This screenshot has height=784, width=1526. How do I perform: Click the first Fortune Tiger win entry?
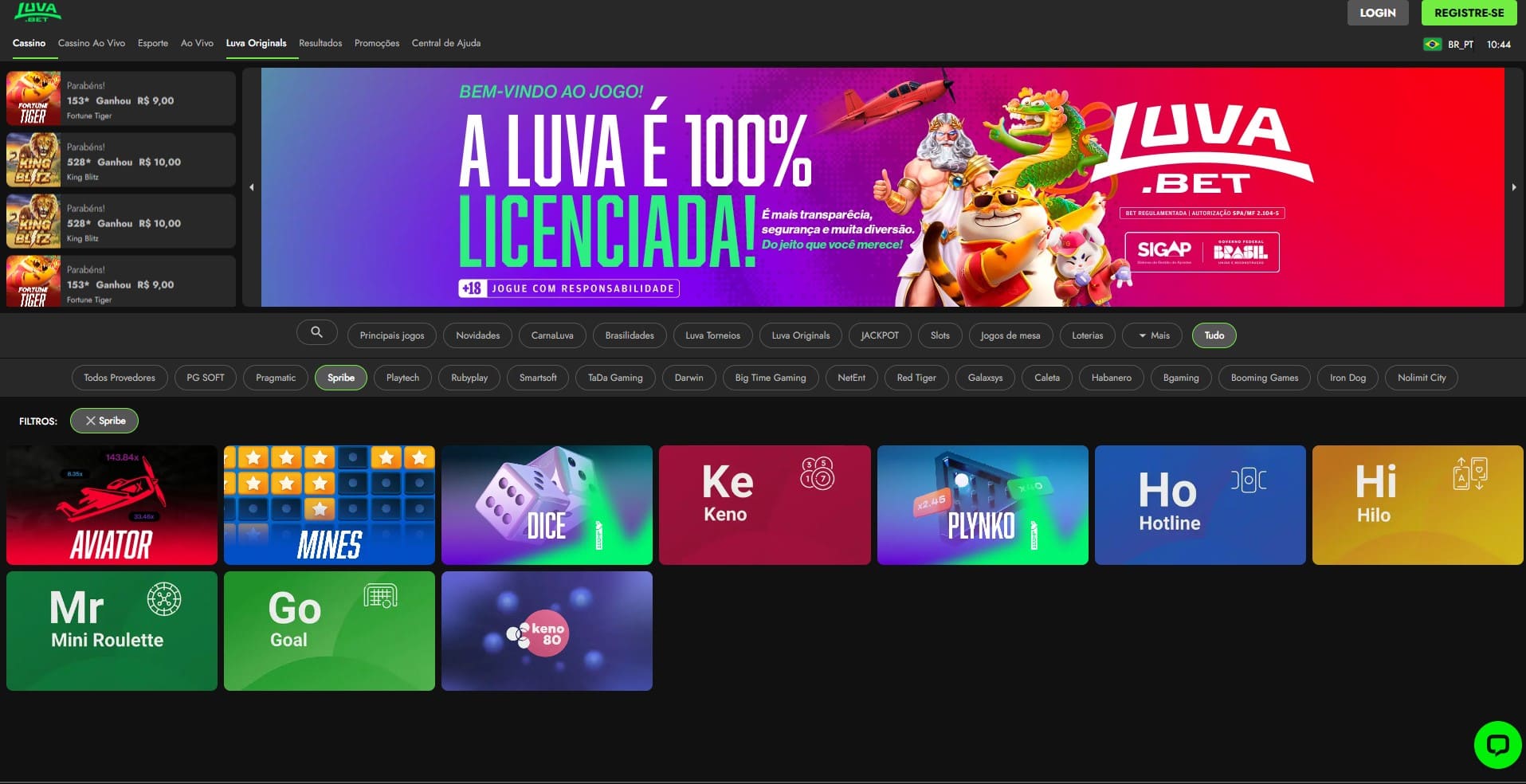click(x=121, y=99)
